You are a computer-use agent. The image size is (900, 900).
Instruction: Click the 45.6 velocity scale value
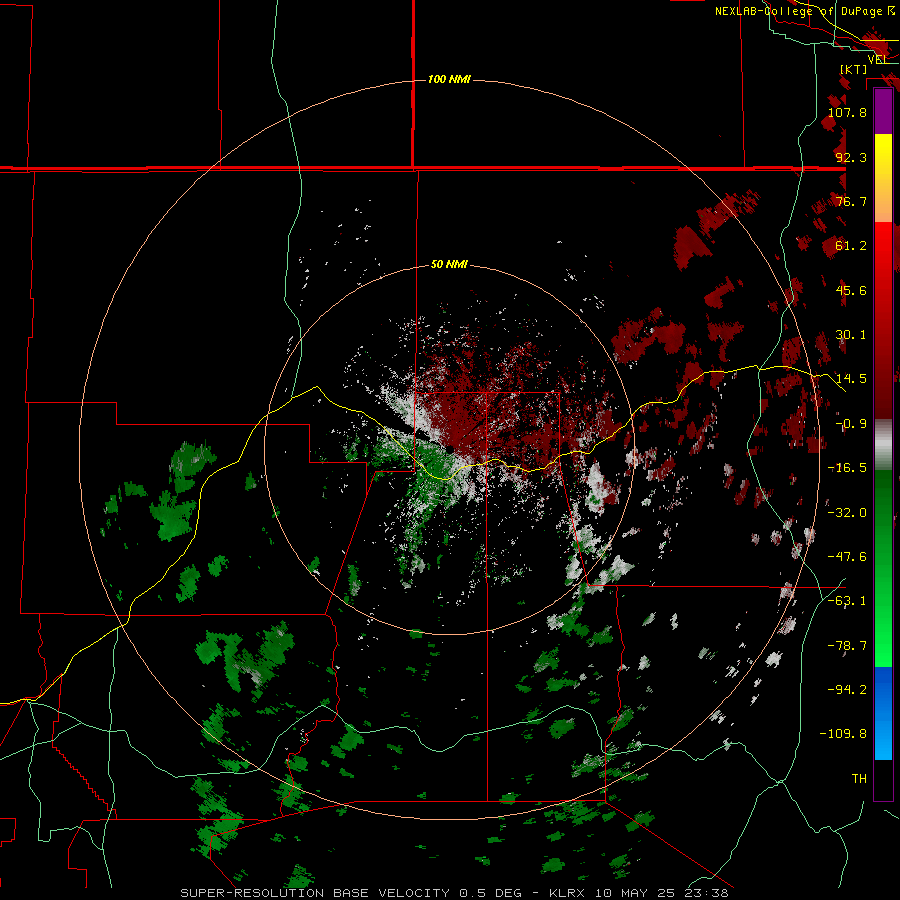pyautogui.click(x=851, y=290)
